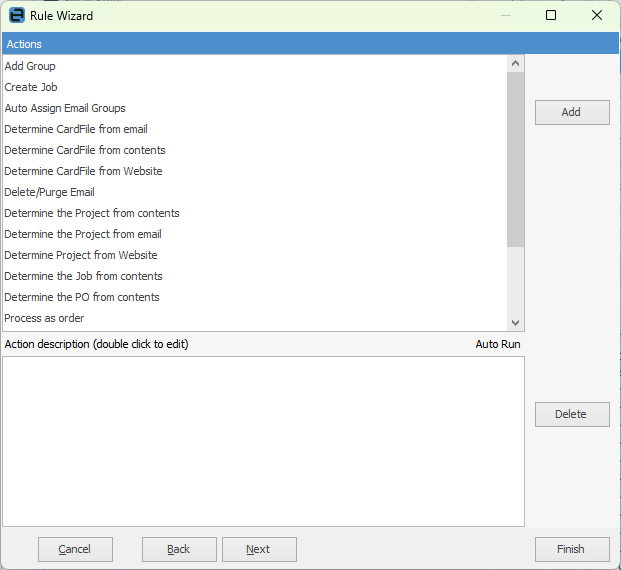Click the Add button

click(x=572, y=112)
